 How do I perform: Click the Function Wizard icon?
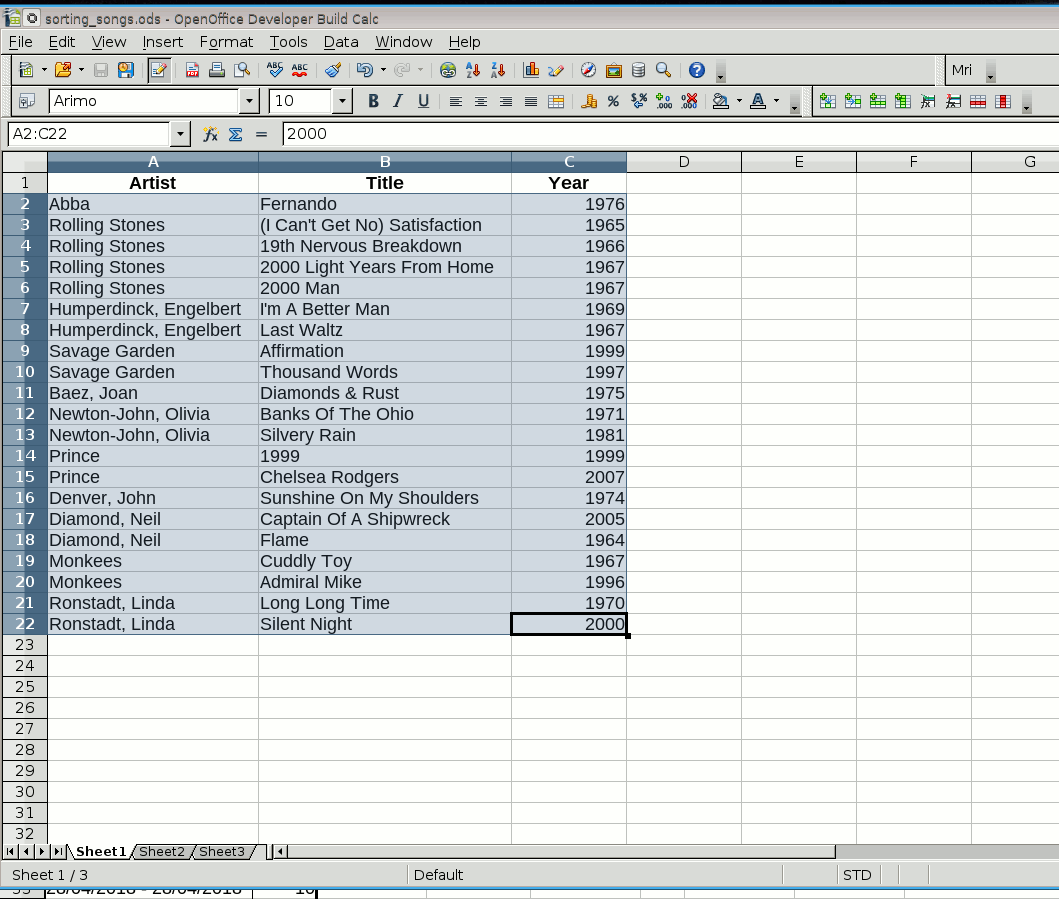210,134
